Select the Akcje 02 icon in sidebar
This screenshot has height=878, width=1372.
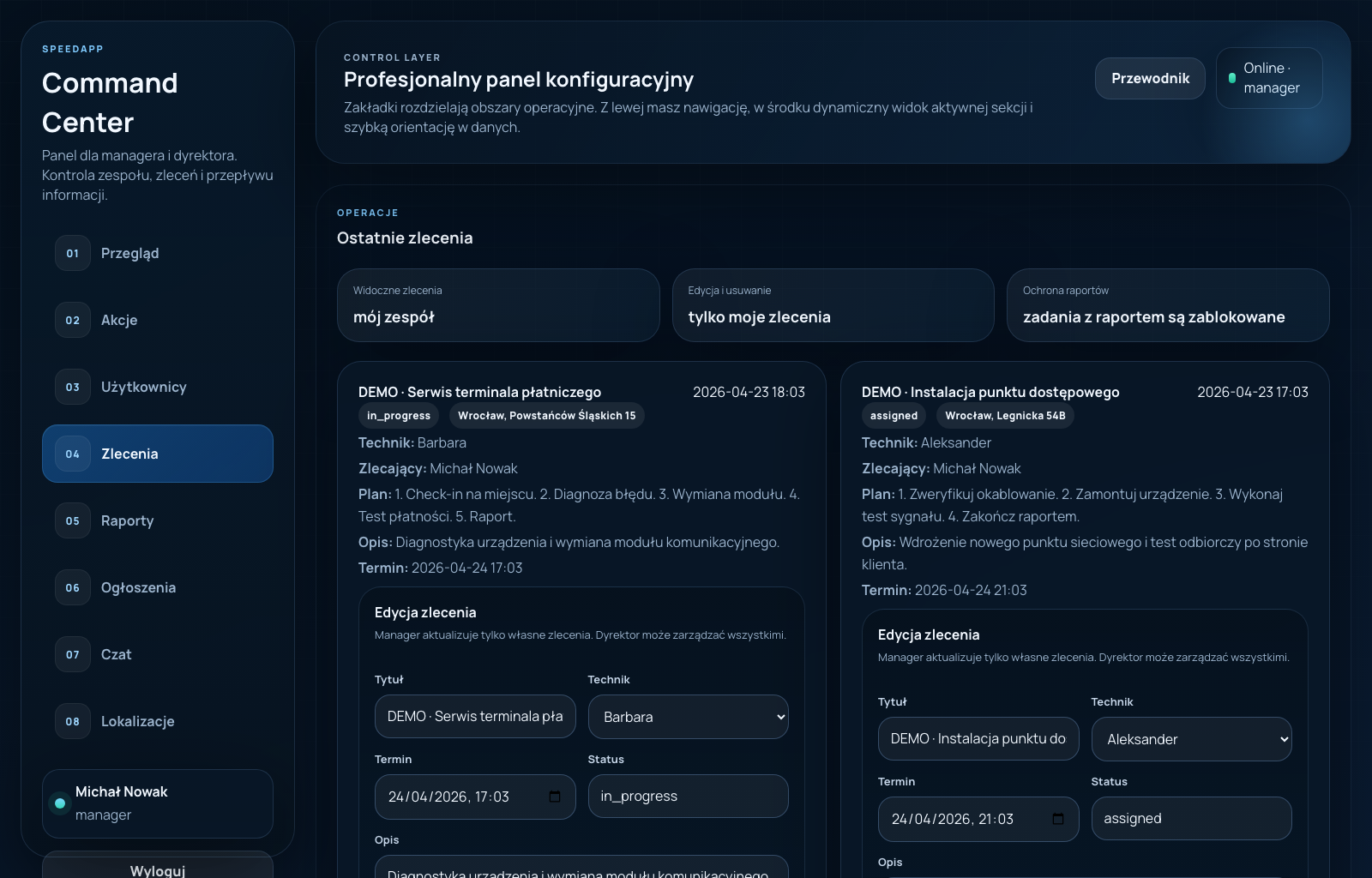[72, 320]
